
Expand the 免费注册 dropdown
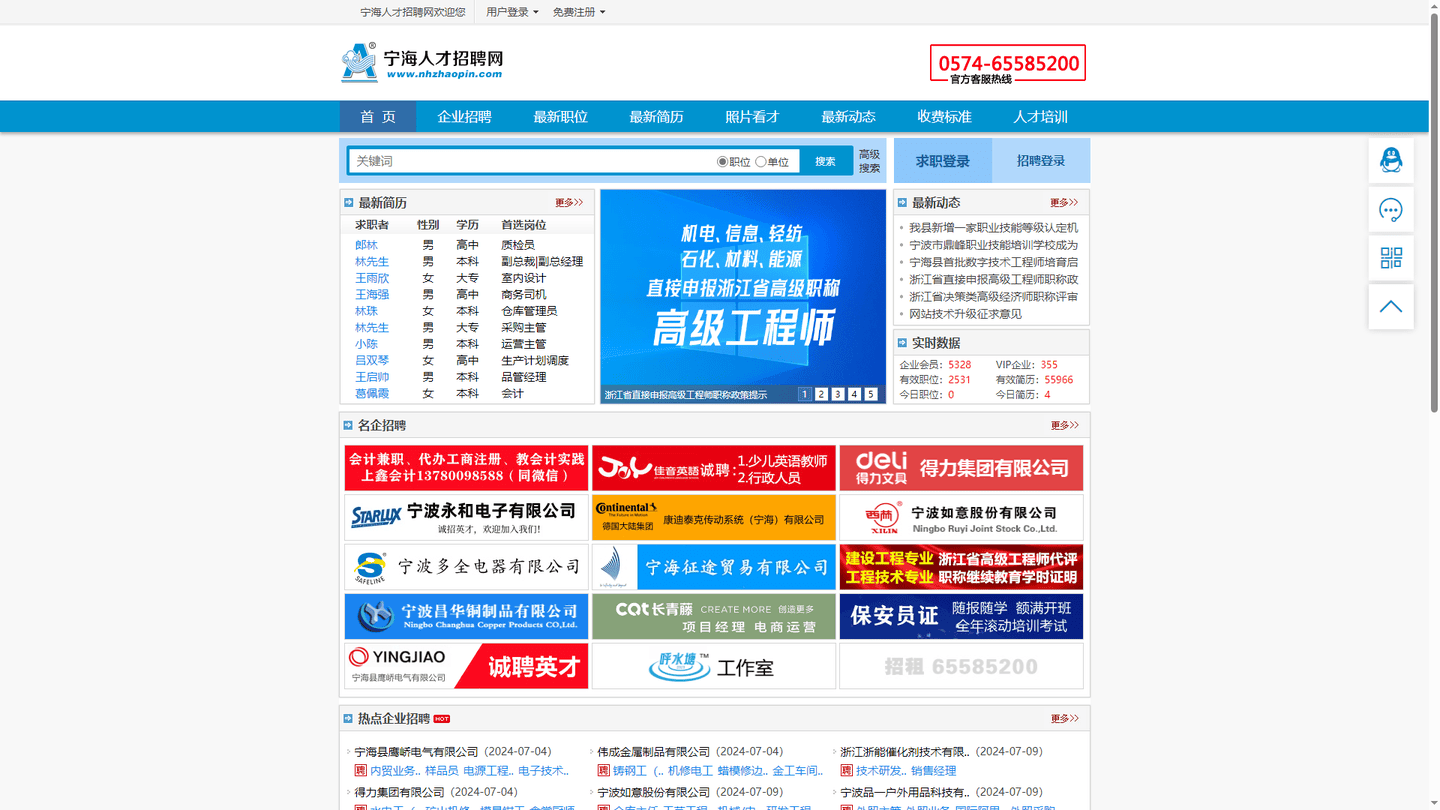point(579,12)
